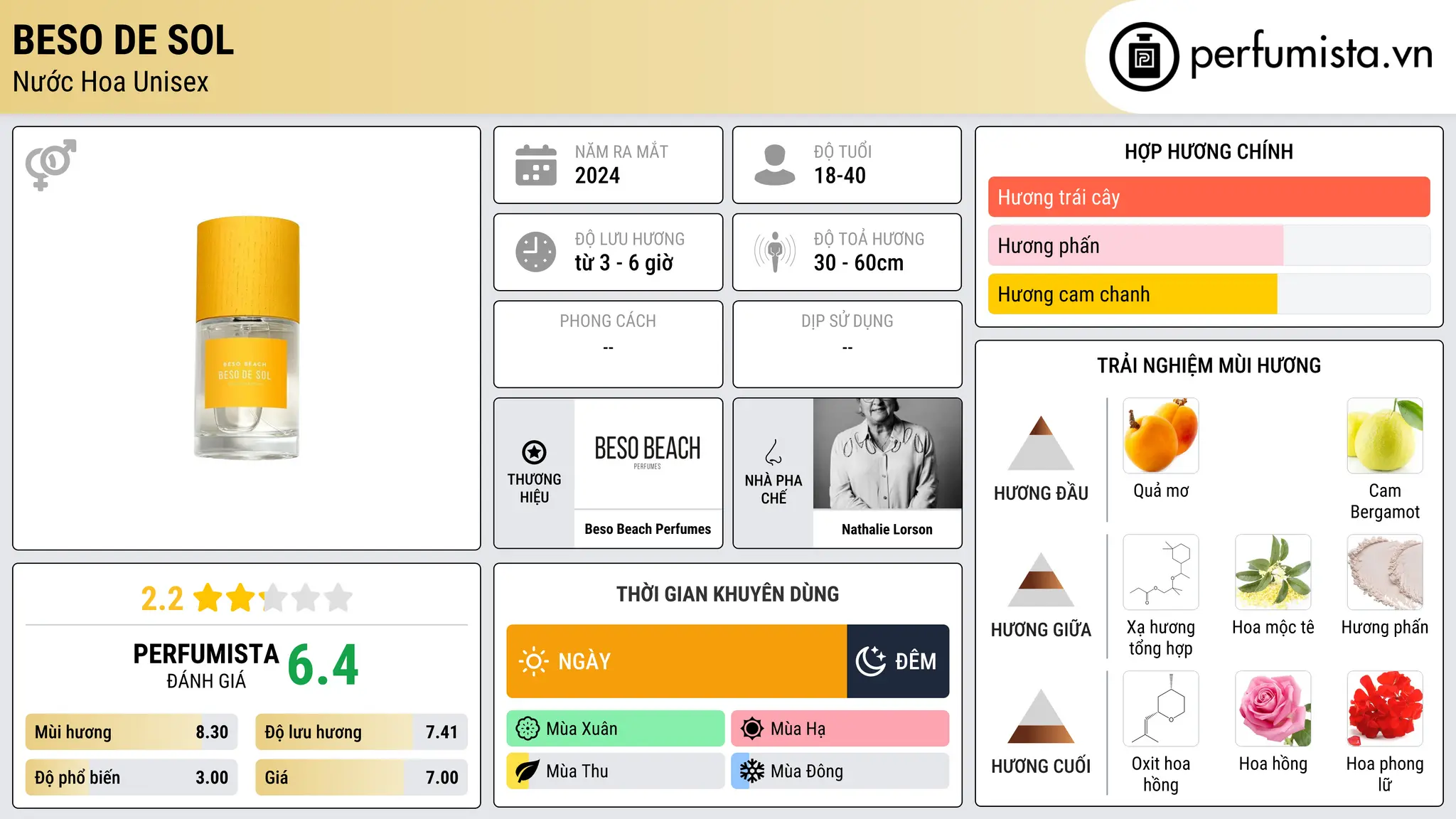The height and width of the screenshot is (819, 1456).
Task: Choose the Mùa Đông season bar
Action: coord(840,771)
